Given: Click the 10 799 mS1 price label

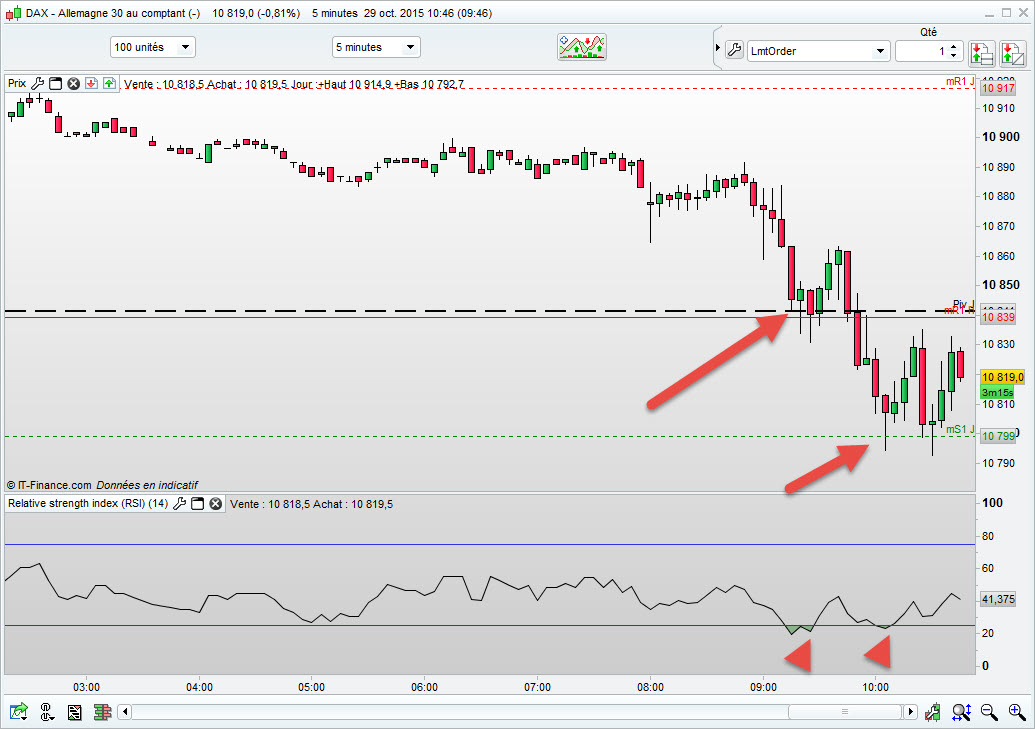Looking at the screenshot, I should click(997, 436).
